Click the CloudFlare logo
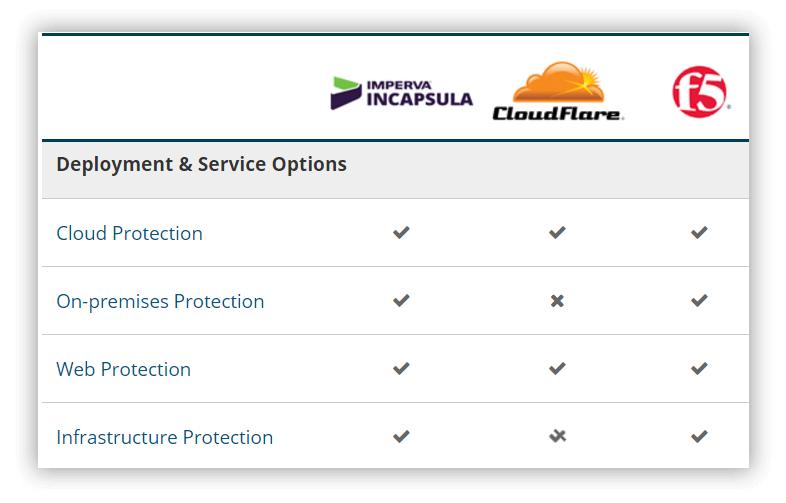The image size is (786, 503). coord(558,92)
